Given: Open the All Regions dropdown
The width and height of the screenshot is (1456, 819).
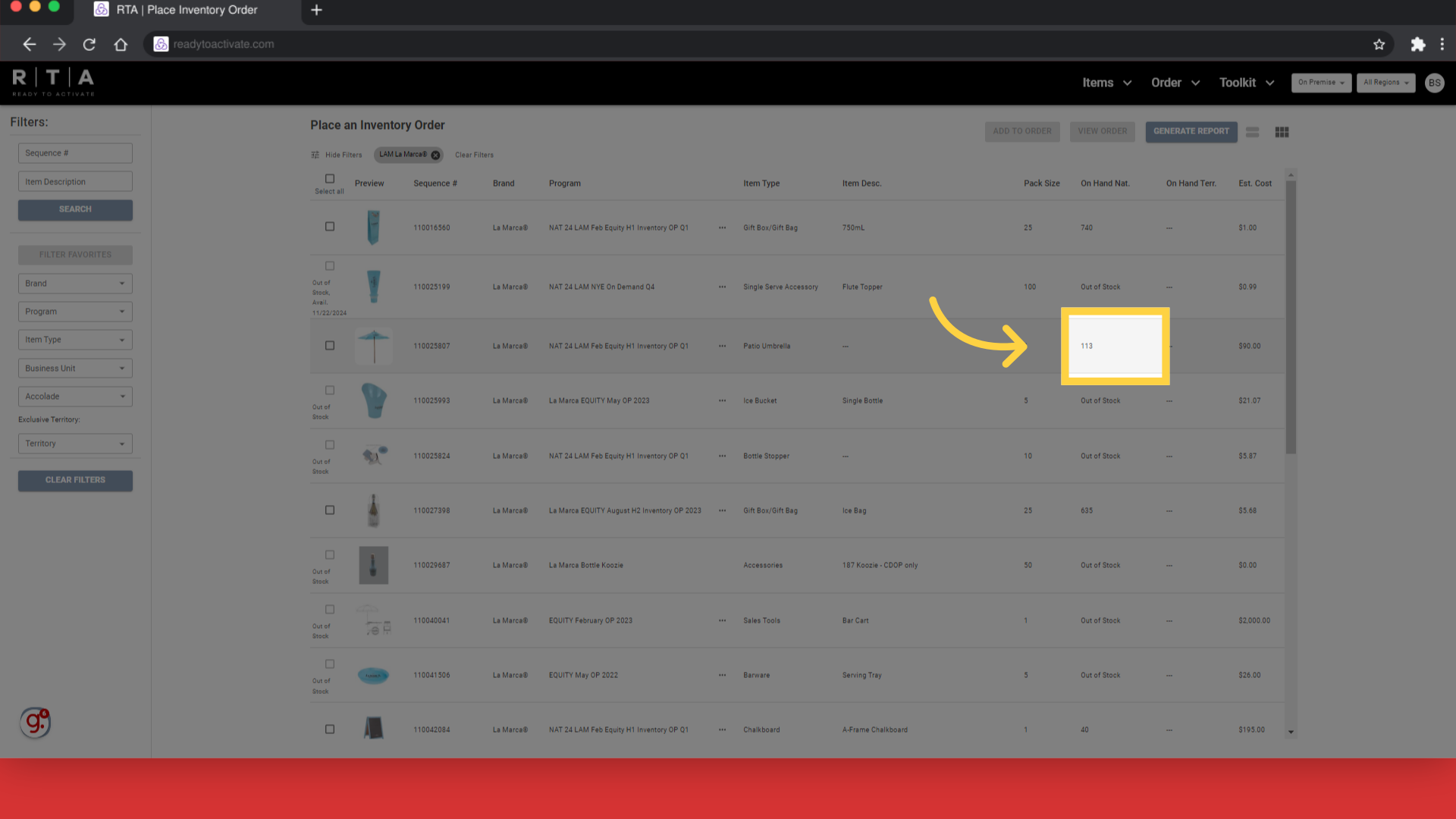Looking at the screenshot, I should click(x=1385, y=83).
